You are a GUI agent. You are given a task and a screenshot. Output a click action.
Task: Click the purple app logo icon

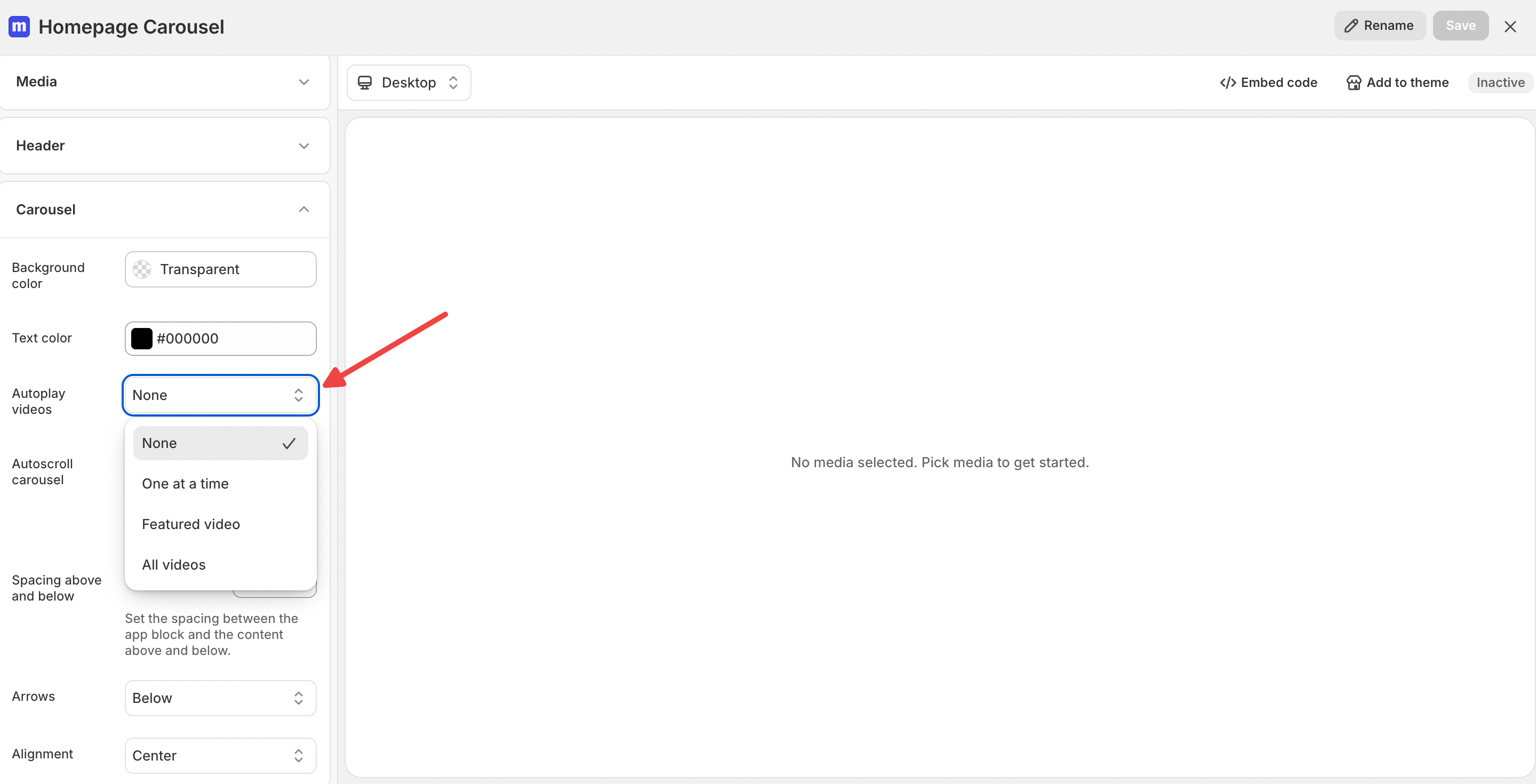pos(19,26)
